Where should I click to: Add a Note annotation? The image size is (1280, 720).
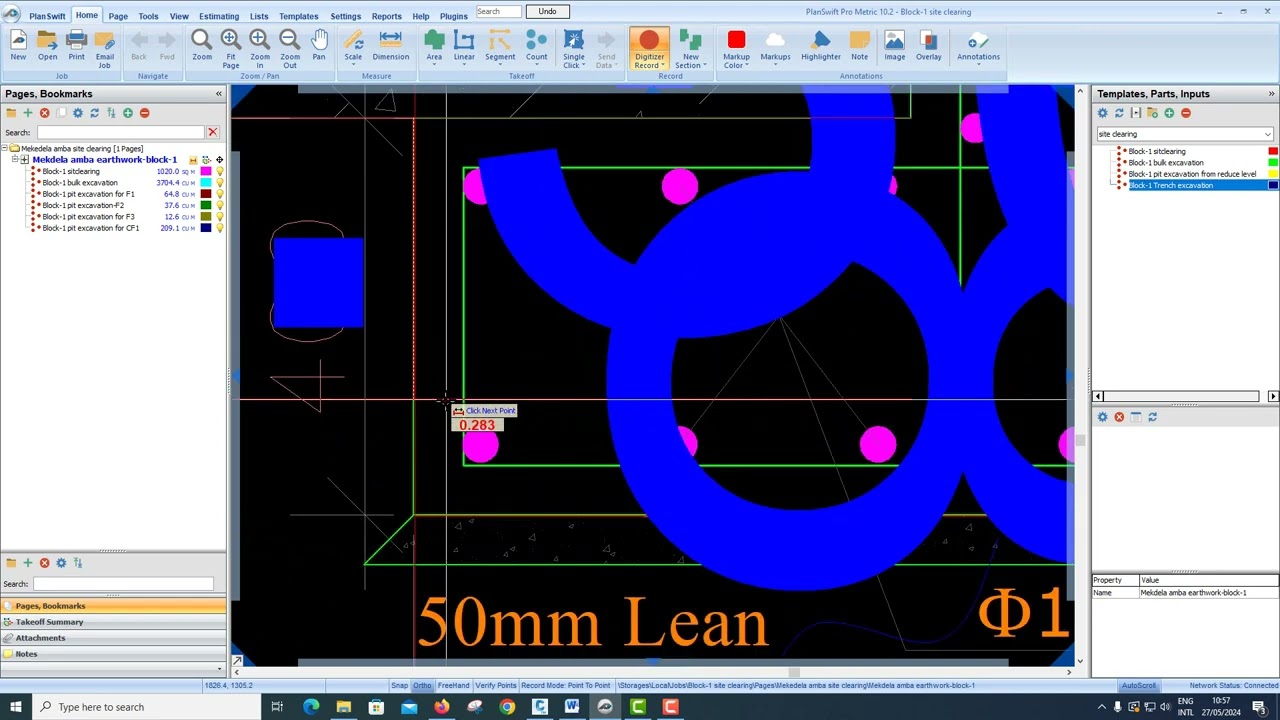(x=860, y=45)
